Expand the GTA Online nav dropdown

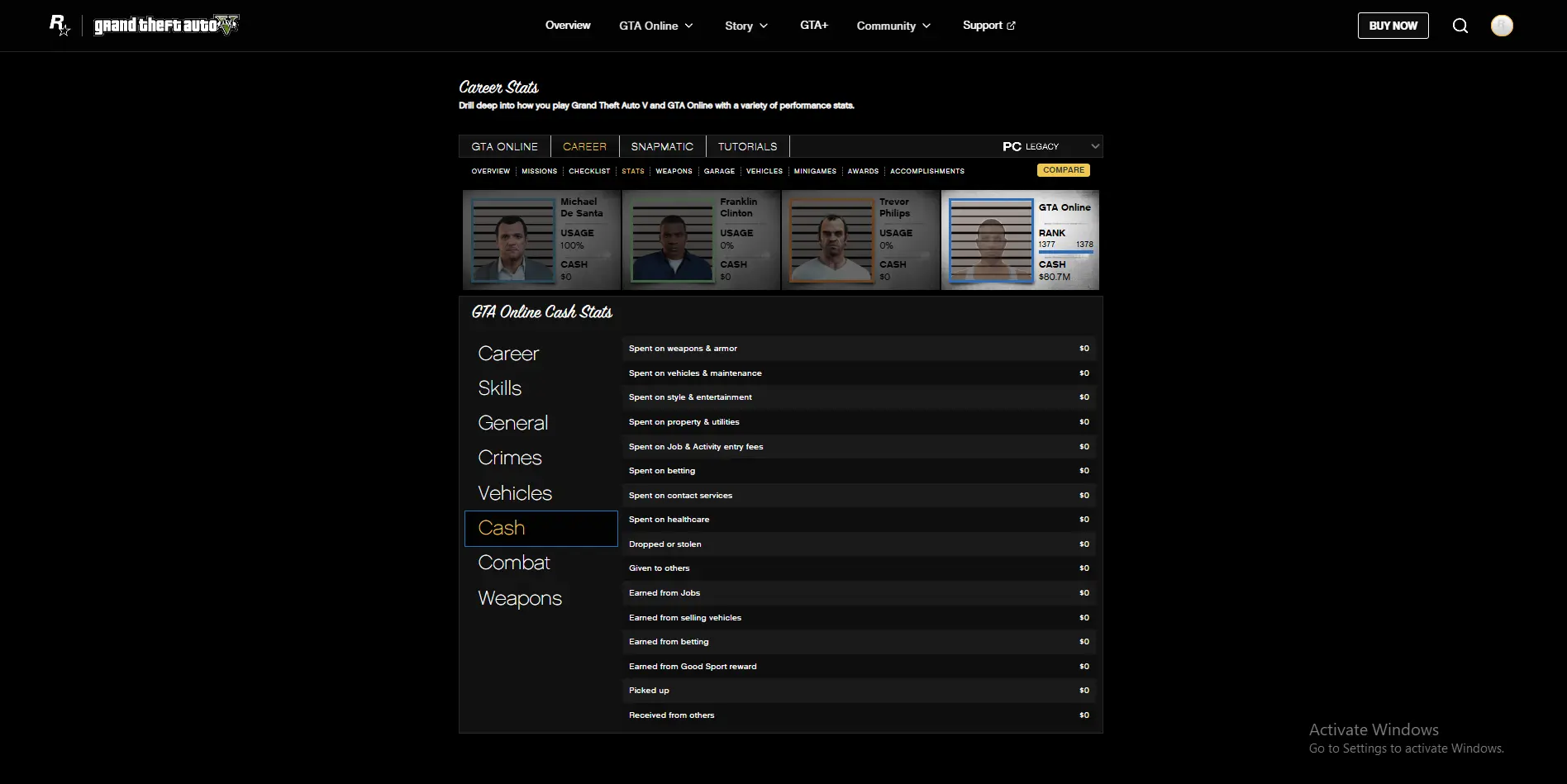pos(656,26)
